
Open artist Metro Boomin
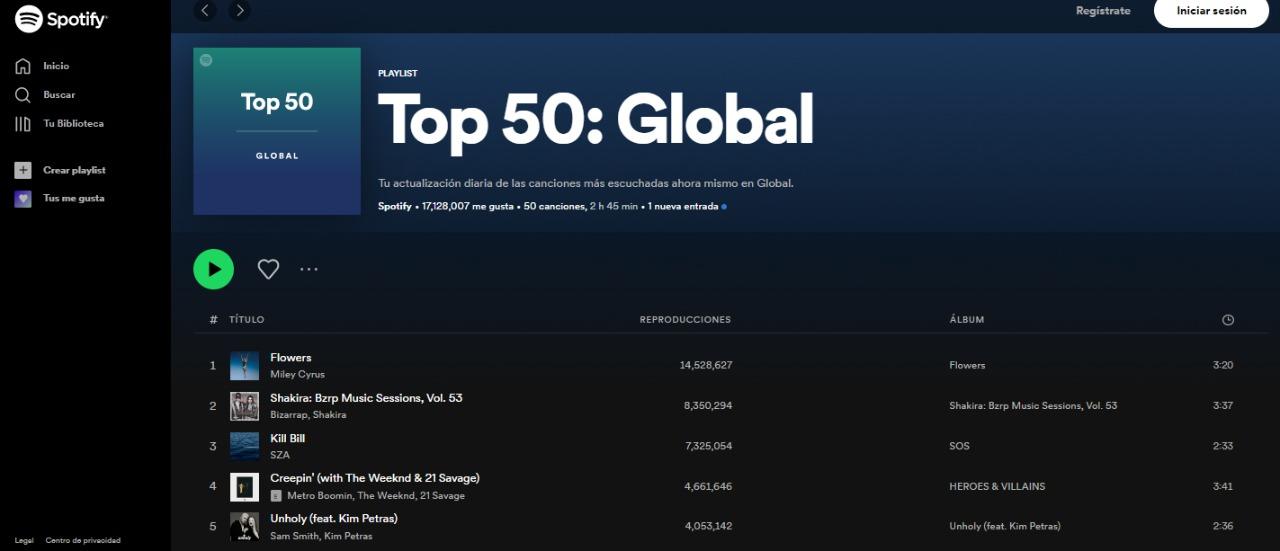(319, 496)
